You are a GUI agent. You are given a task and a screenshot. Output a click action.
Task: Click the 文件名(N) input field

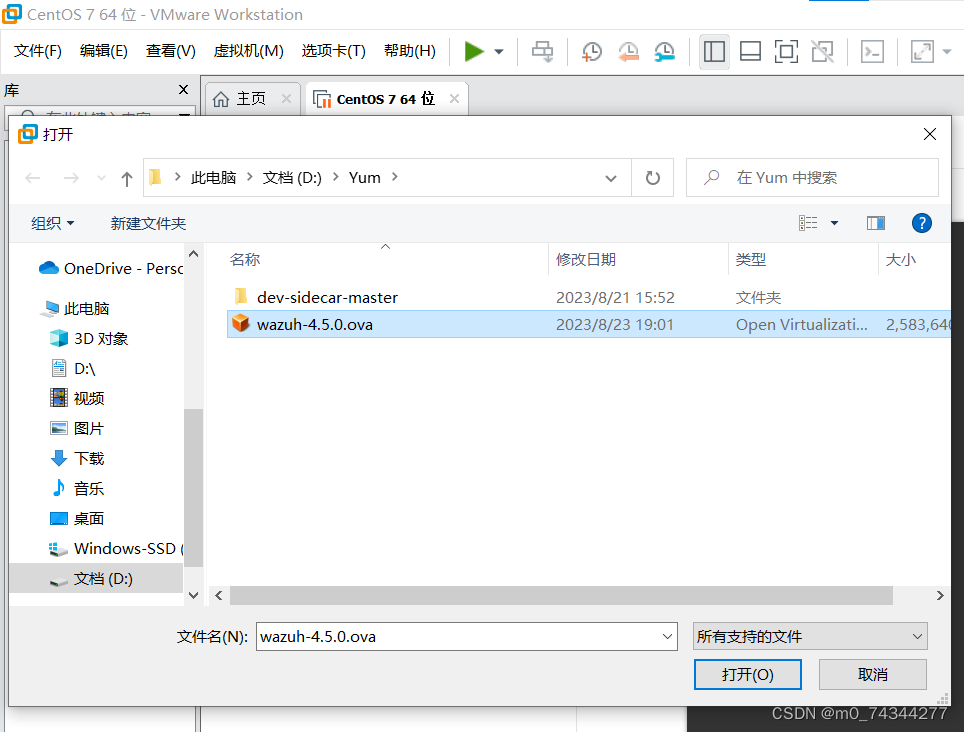pos(467,637)
